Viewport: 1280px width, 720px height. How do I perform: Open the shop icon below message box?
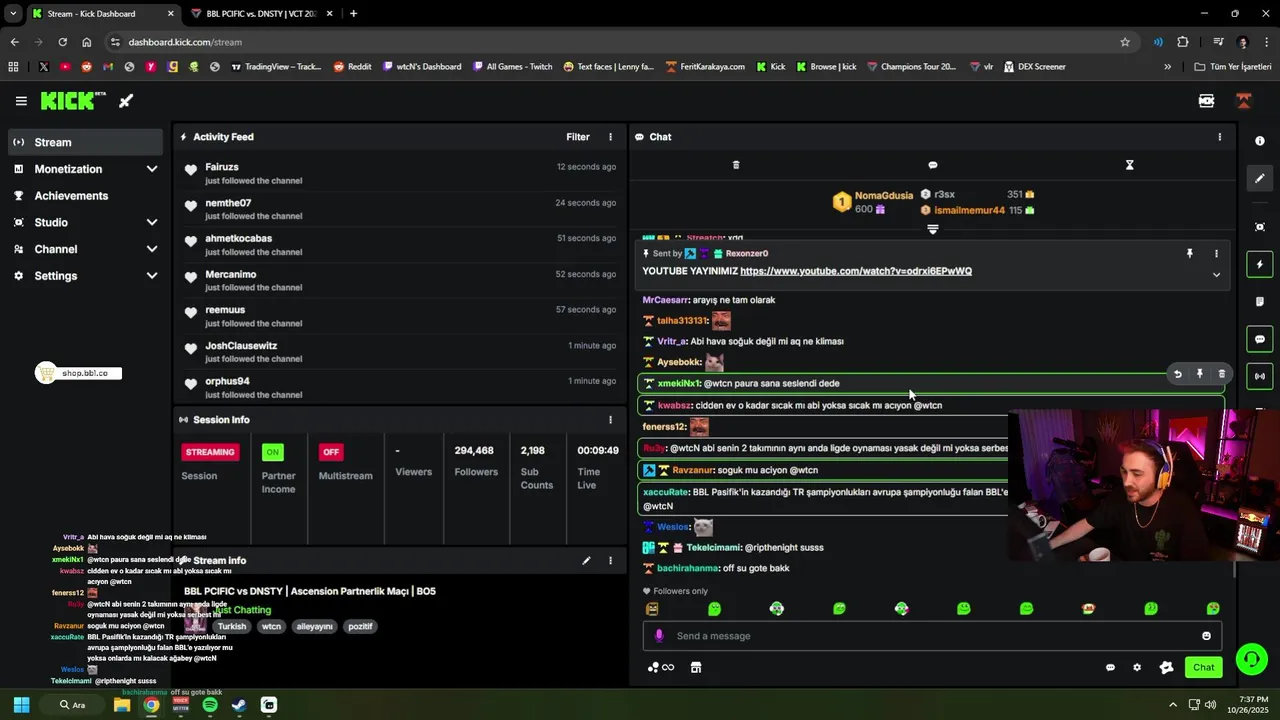pyautogui.click(x=696, y=668)
